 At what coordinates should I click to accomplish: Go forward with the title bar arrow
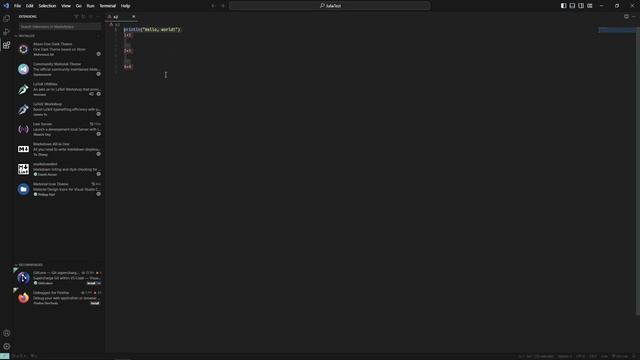[223, 6]
